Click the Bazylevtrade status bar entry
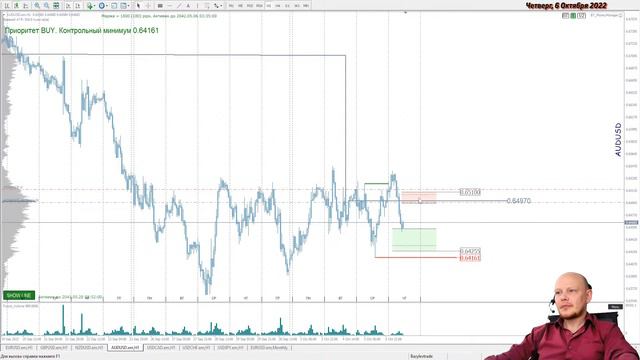The image size is (640, 360). (422, 356)
